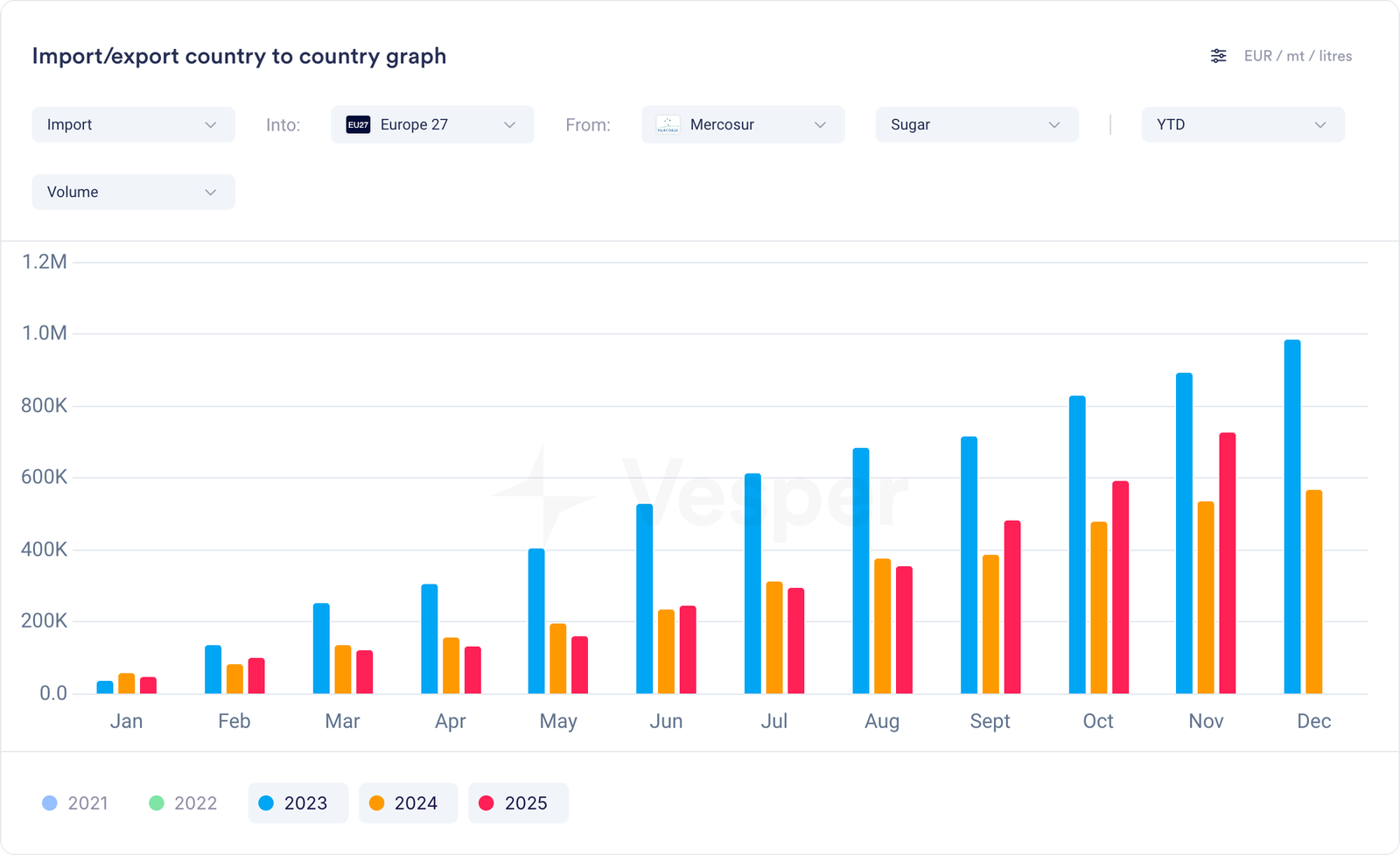This screenshot has width=1400, height=855.
Task: Expand the Mercosur origin dropdown
Action: coord(743,124)
